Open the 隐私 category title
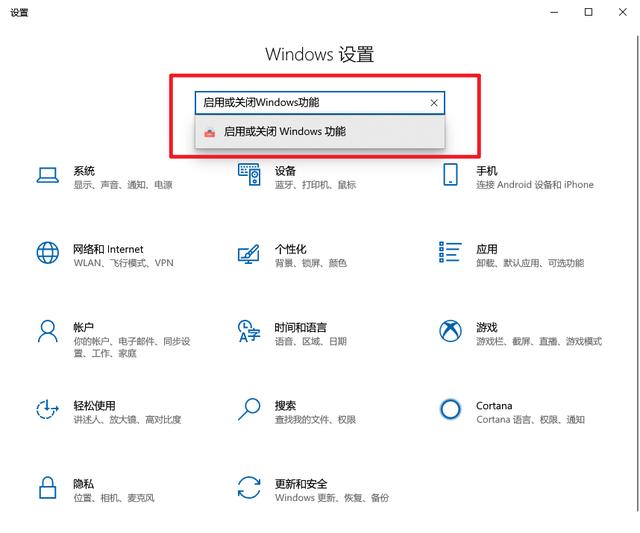This screenshot has width=640, height=533. click(x=83, y=484)
